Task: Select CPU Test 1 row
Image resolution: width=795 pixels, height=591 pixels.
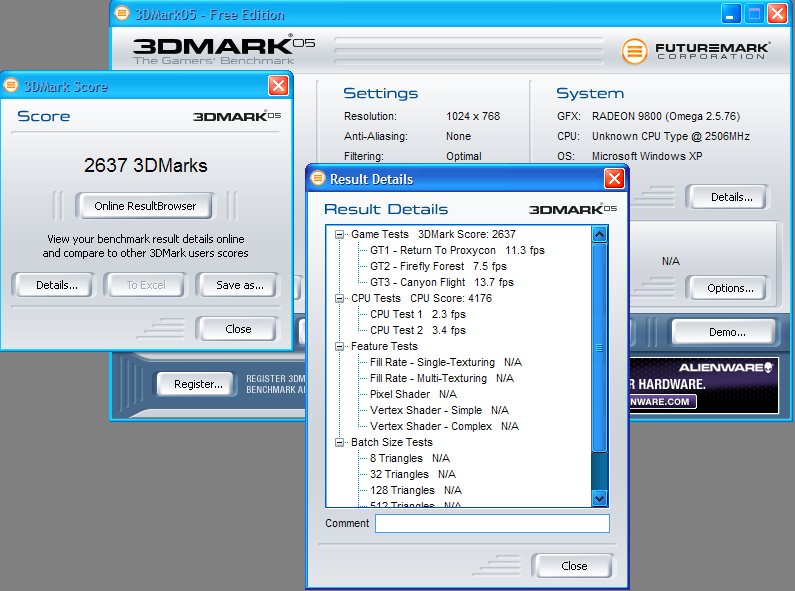Action: tap(418, 314)
